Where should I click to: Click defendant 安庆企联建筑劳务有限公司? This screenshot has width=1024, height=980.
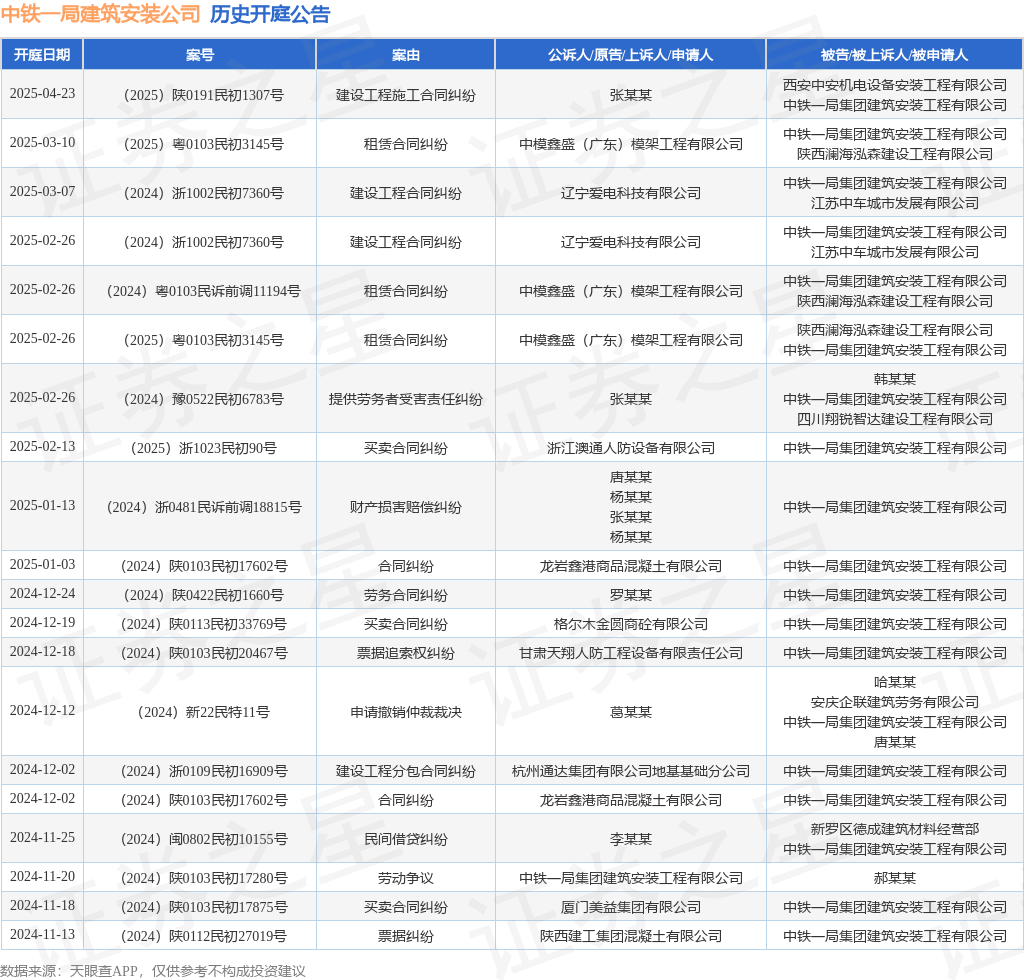895,703
